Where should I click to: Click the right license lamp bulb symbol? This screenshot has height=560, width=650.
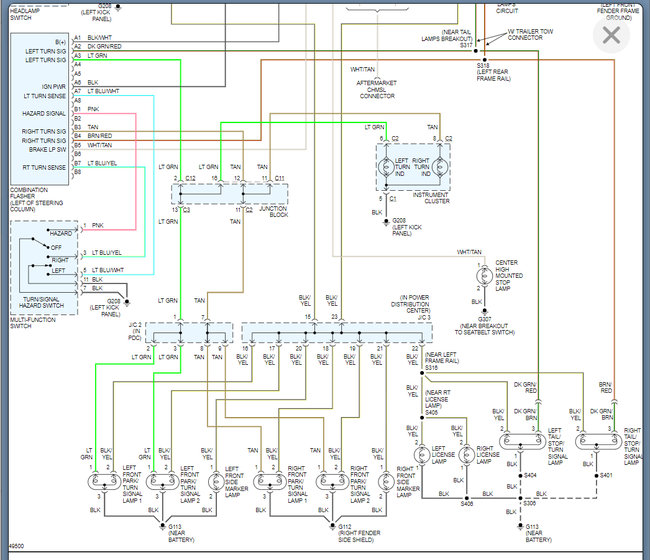pos(466,455)
